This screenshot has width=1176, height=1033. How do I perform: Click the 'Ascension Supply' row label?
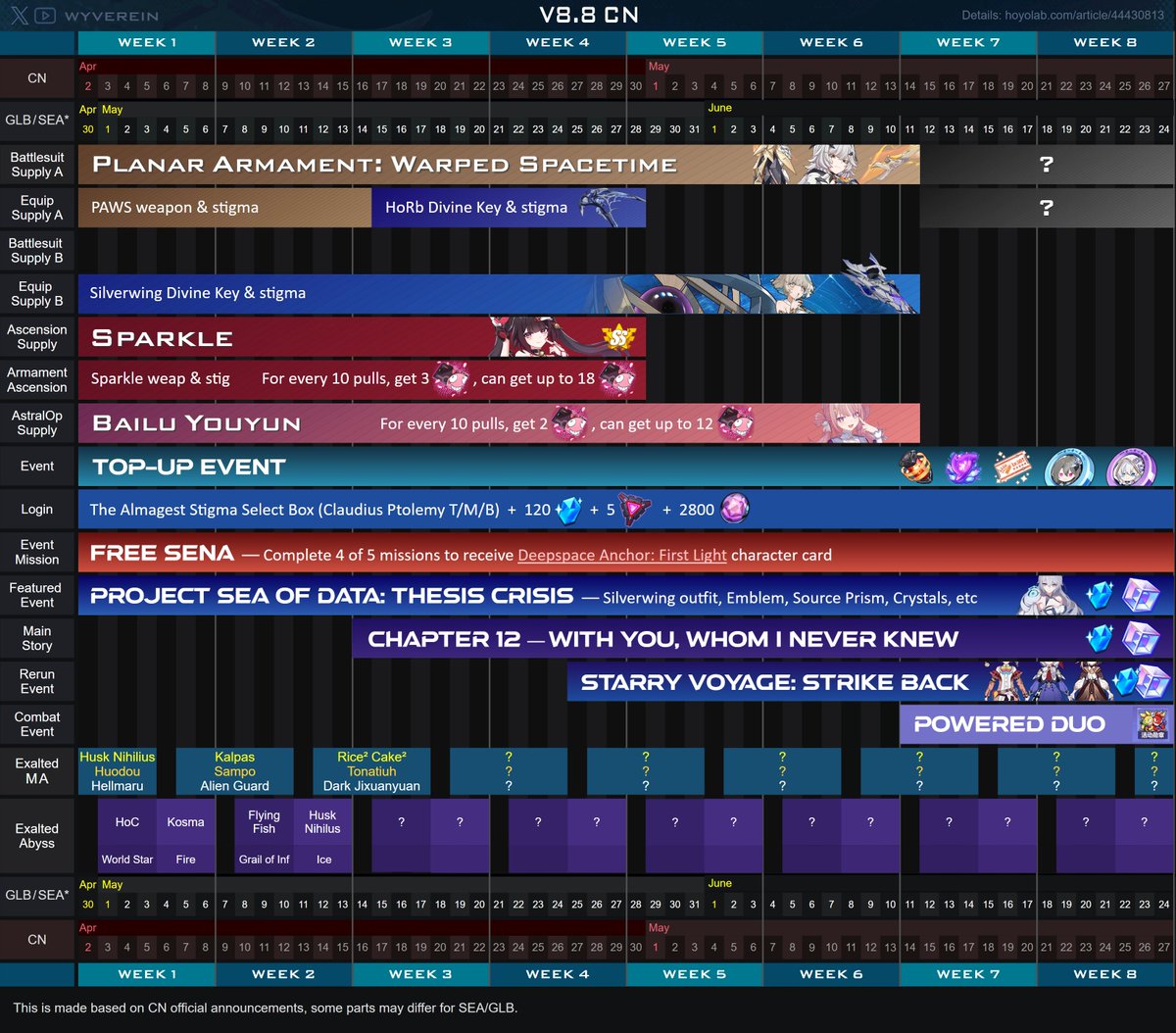[37, 336]
